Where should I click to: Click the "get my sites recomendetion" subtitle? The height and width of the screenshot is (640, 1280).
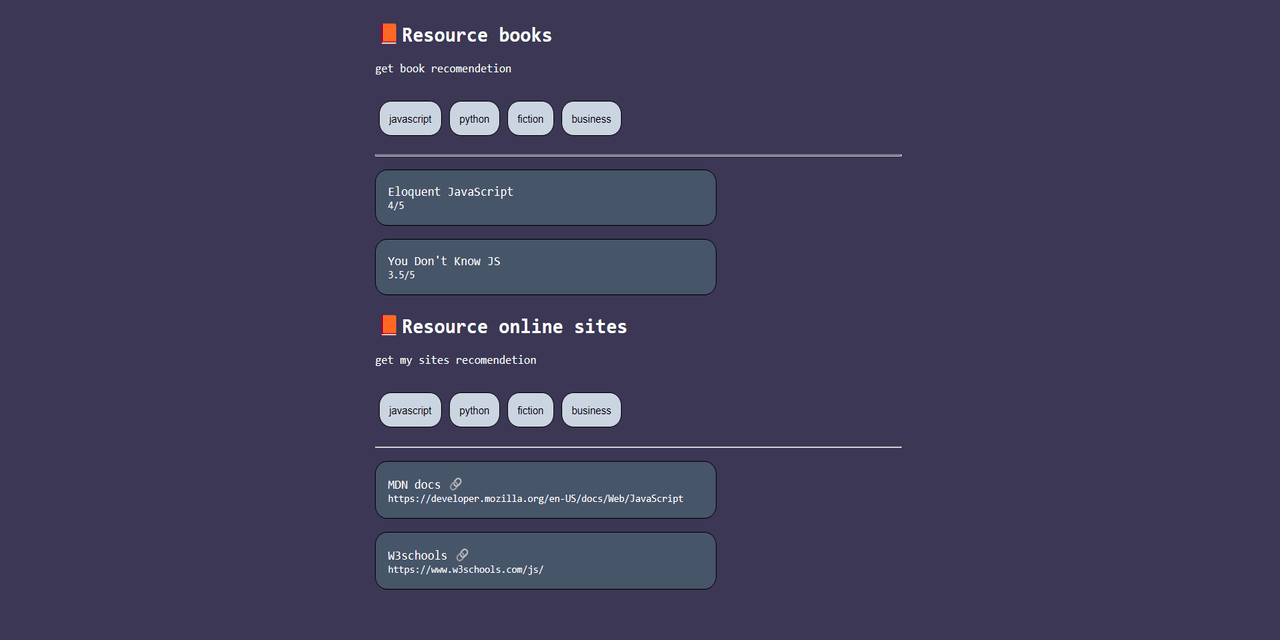[455, 359]
